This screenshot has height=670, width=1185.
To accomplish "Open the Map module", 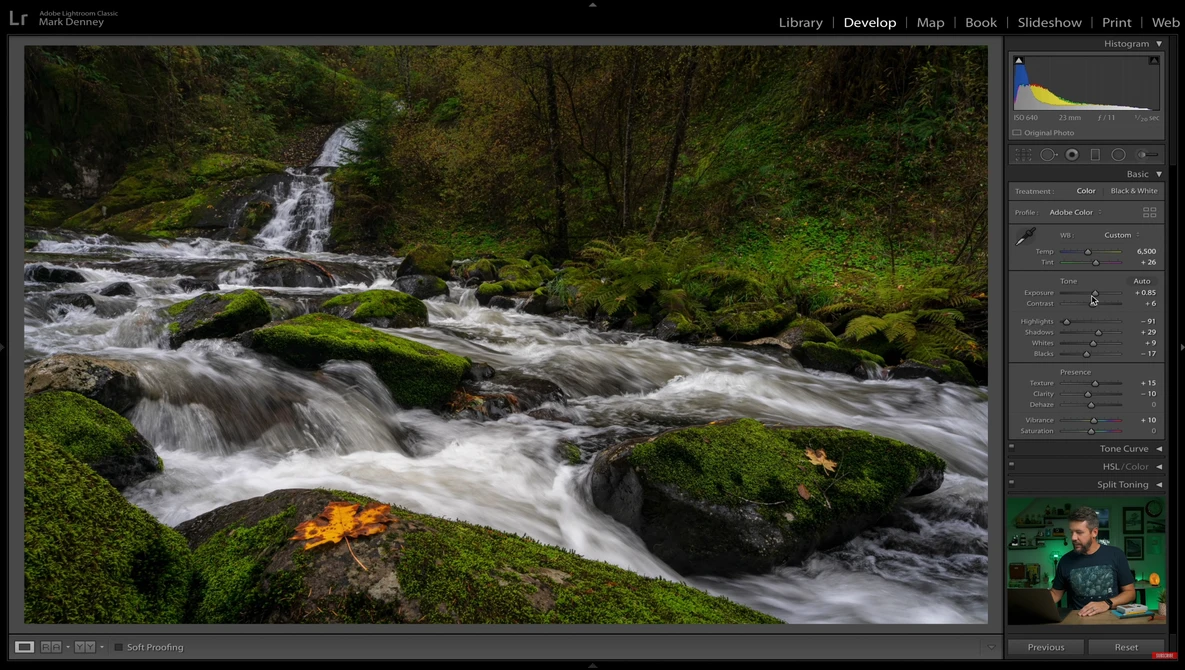I will coord(930,23).
